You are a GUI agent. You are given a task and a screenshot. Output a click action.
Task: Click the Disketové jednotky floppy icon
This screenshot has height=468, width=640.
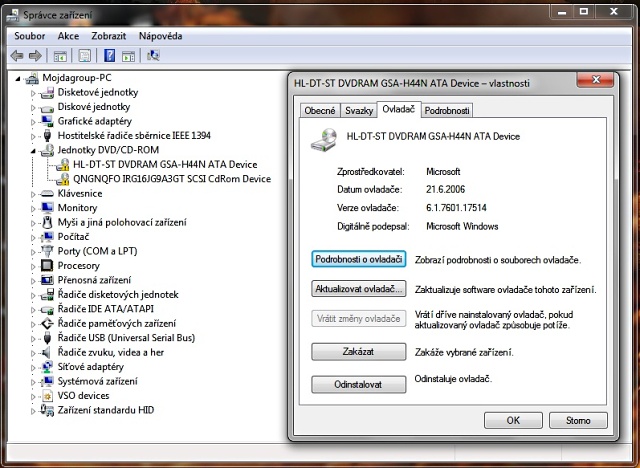pos(47,93)
